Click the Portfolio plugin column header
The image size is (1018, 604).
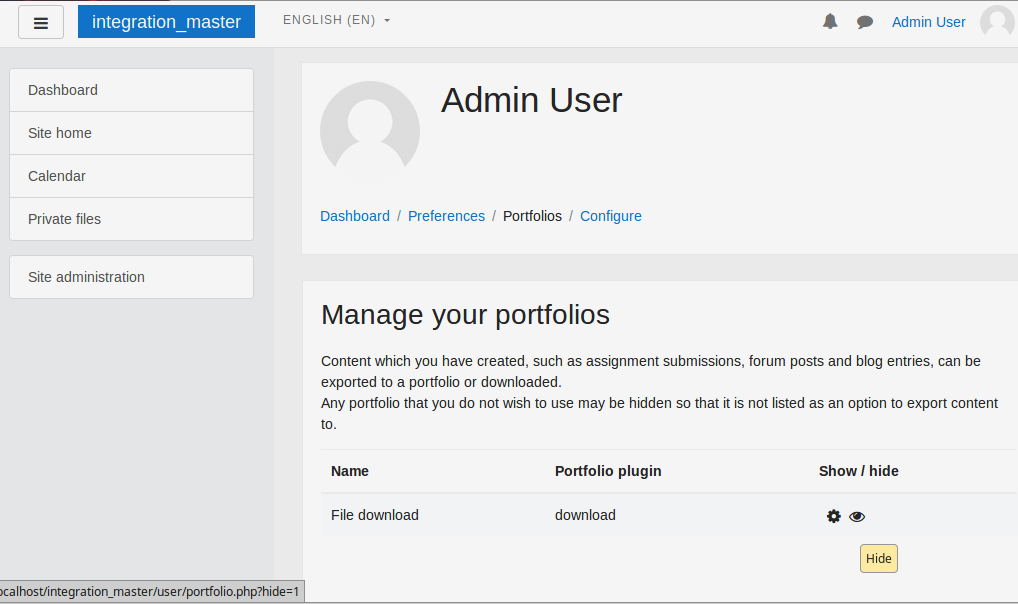pyautogui.click(x=608, y=471)
